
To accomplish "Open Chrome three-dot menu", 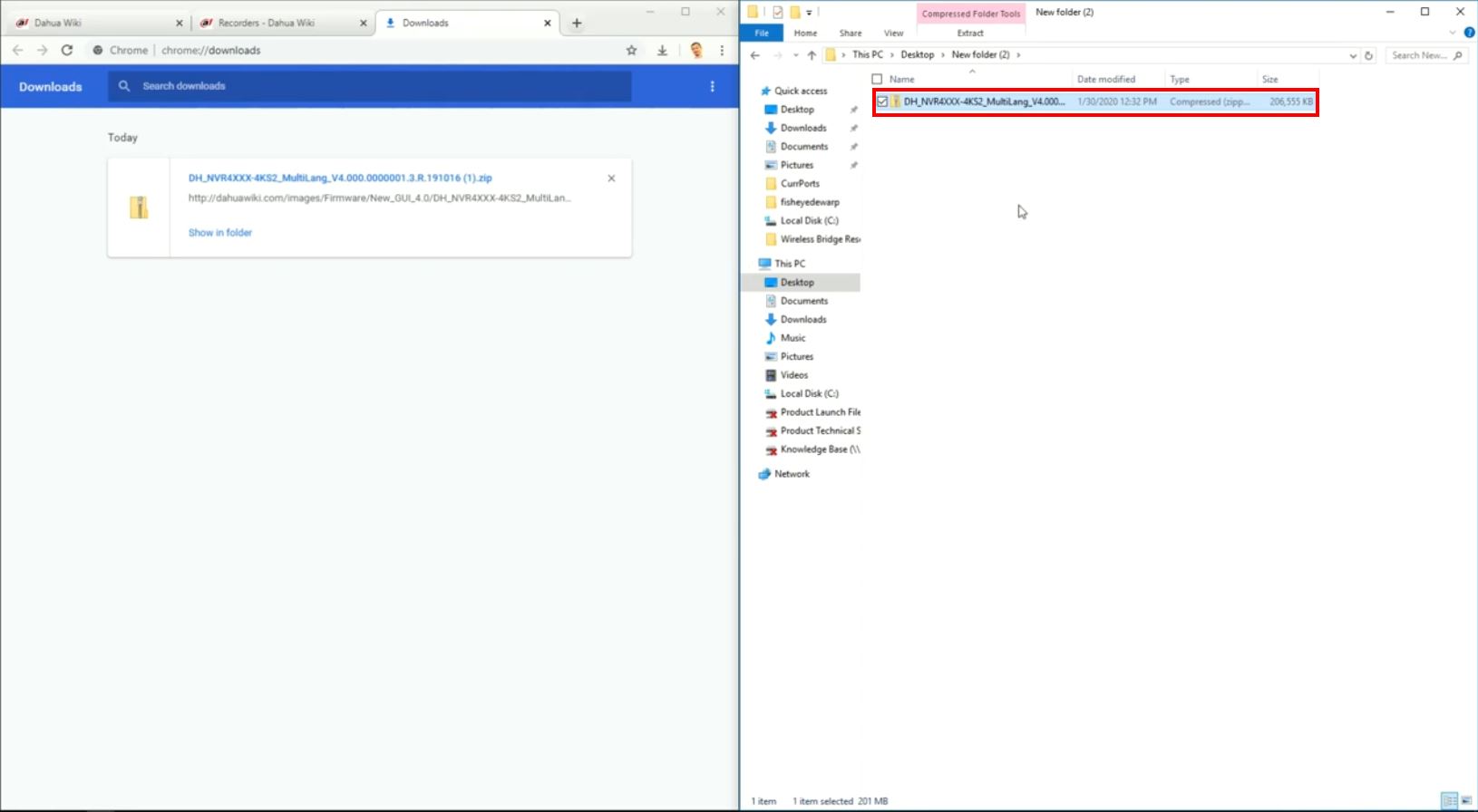I will pos(722,51).
